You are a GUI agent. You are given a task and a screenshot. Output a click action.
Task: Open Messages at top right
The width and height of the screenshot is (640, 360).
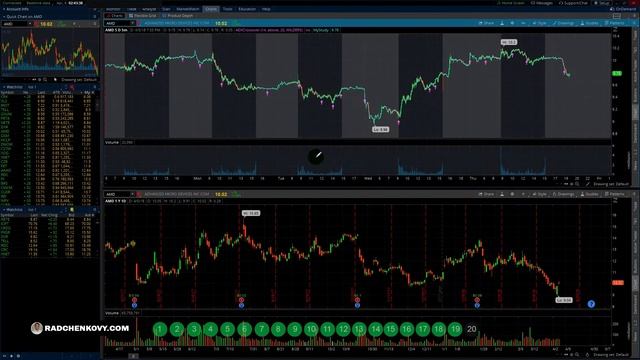point(542,3)
